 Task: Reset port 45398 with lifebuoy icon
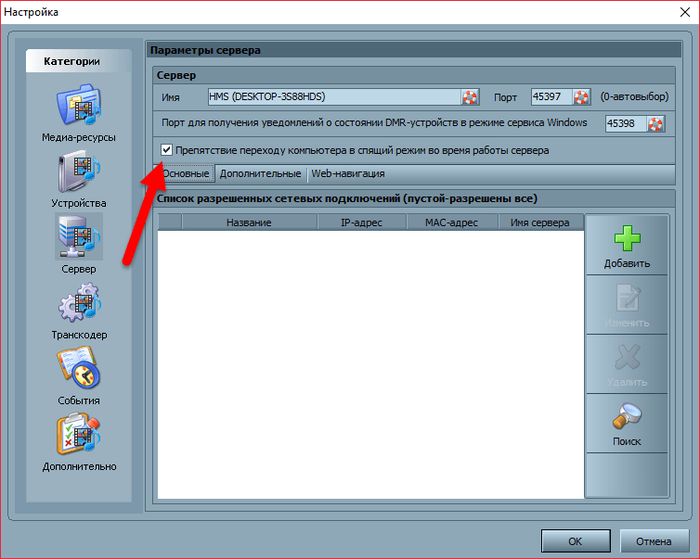pyautogui.click(x=655, y=124)
